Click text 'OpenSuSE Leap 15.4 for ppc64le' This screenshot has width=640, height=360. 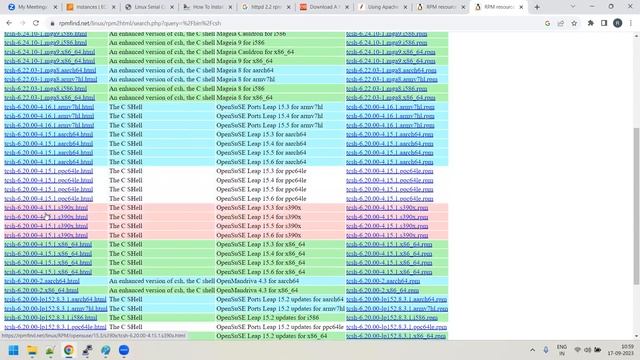click(261, 180)
